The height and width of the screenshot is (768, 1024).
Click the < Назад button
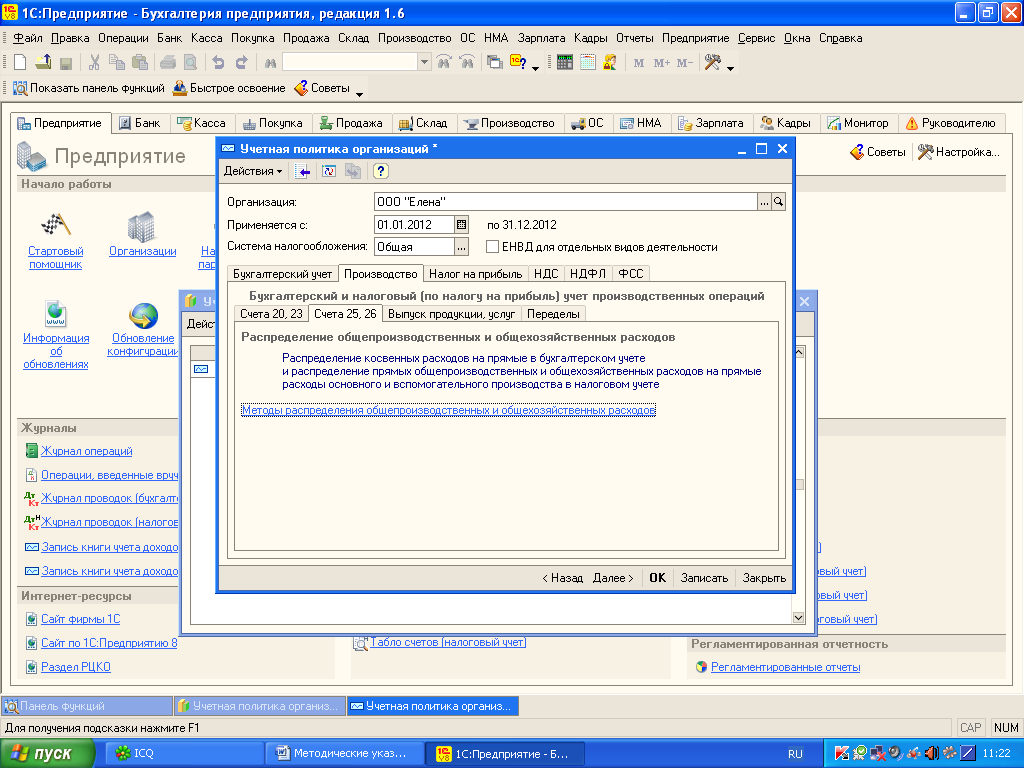coord(562,578)
